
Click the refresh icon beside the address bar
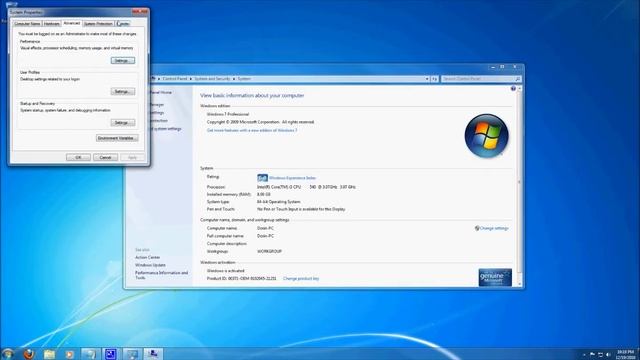click(x=434, y=79)
